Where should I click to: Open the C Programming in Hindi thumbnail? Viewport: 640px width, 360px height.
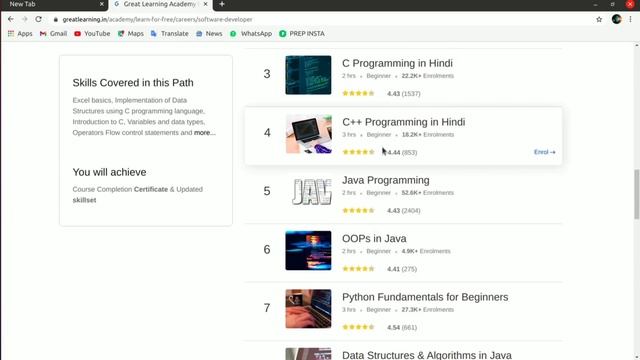tap(308, 75)
